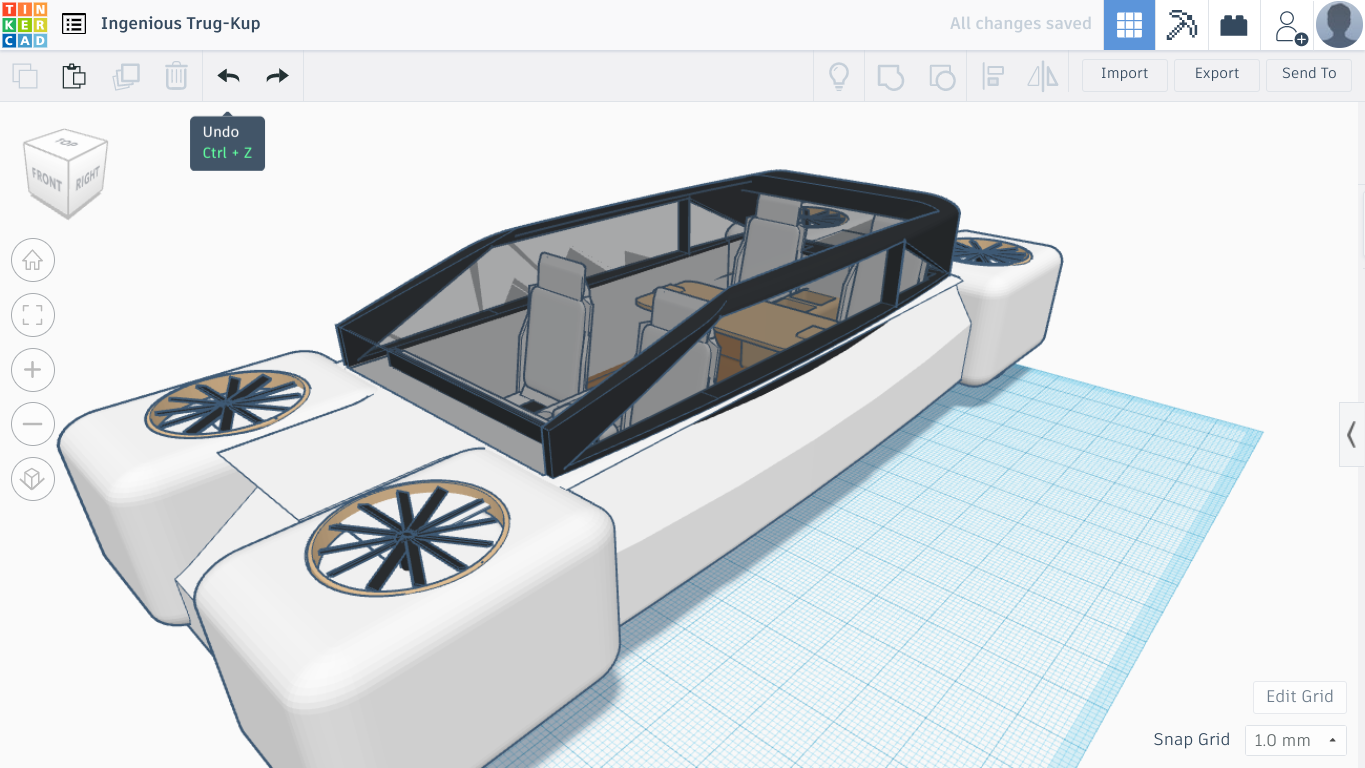The height and width of the screenshot is (768, 1365).
Task: Click the view cube's TOP face
Action: point(67,143)
